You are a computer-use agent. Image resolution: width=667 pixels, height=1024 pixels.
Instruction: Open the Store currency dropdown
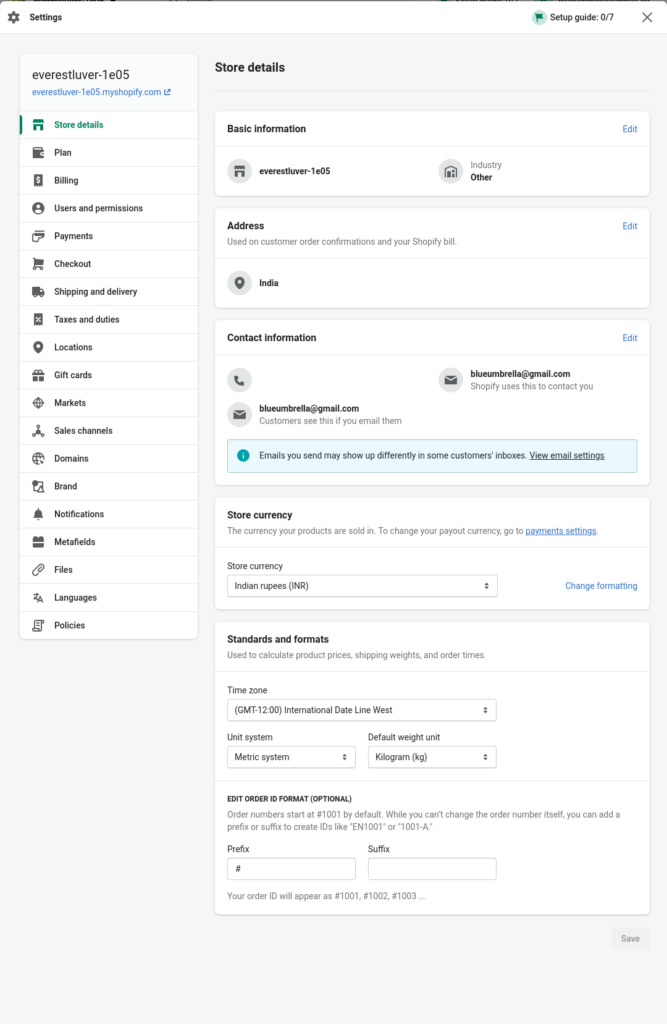point(362,586)
